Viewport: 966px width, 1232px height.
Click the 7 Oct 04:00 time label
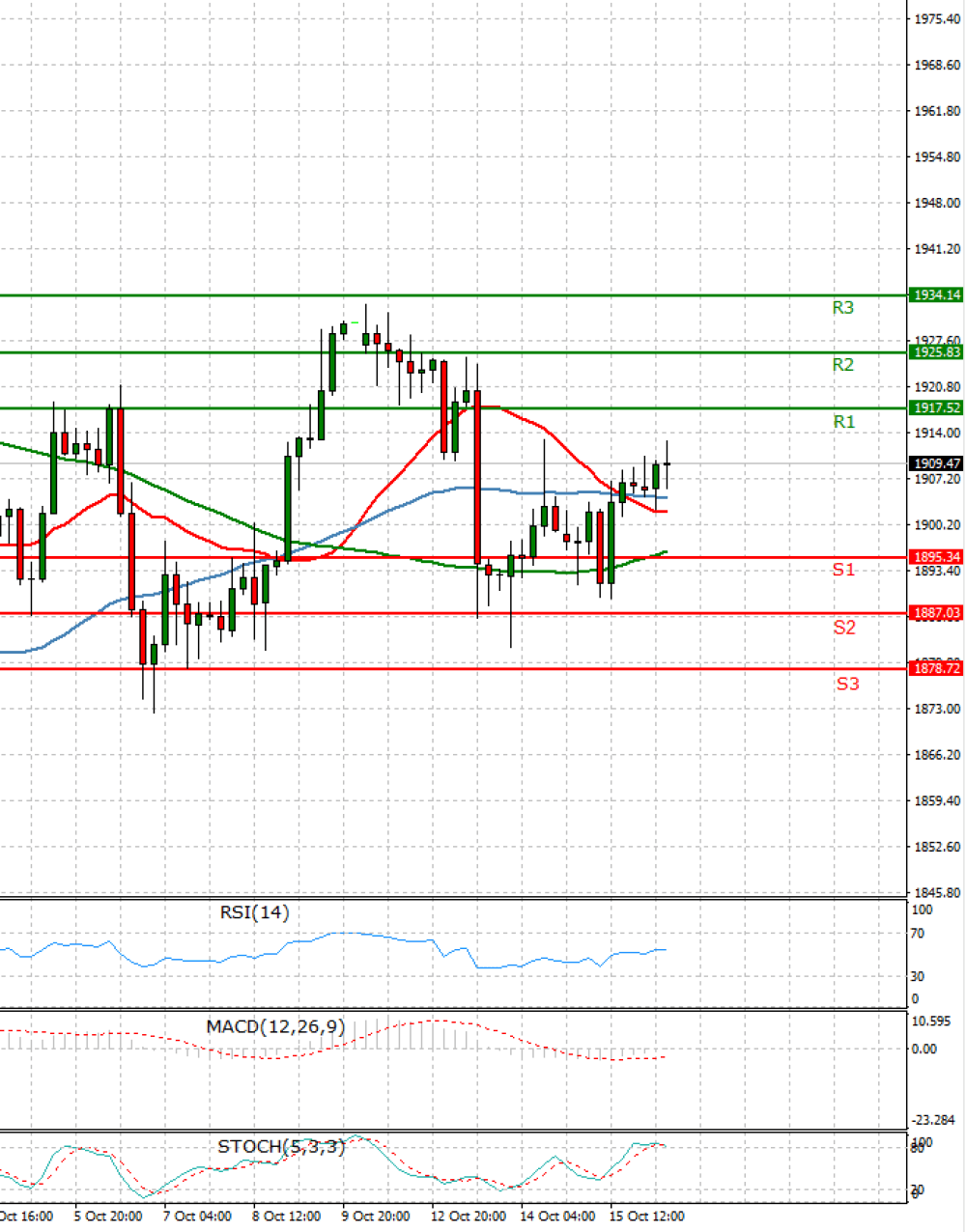pyautogui.click(x=197, y=1217)
